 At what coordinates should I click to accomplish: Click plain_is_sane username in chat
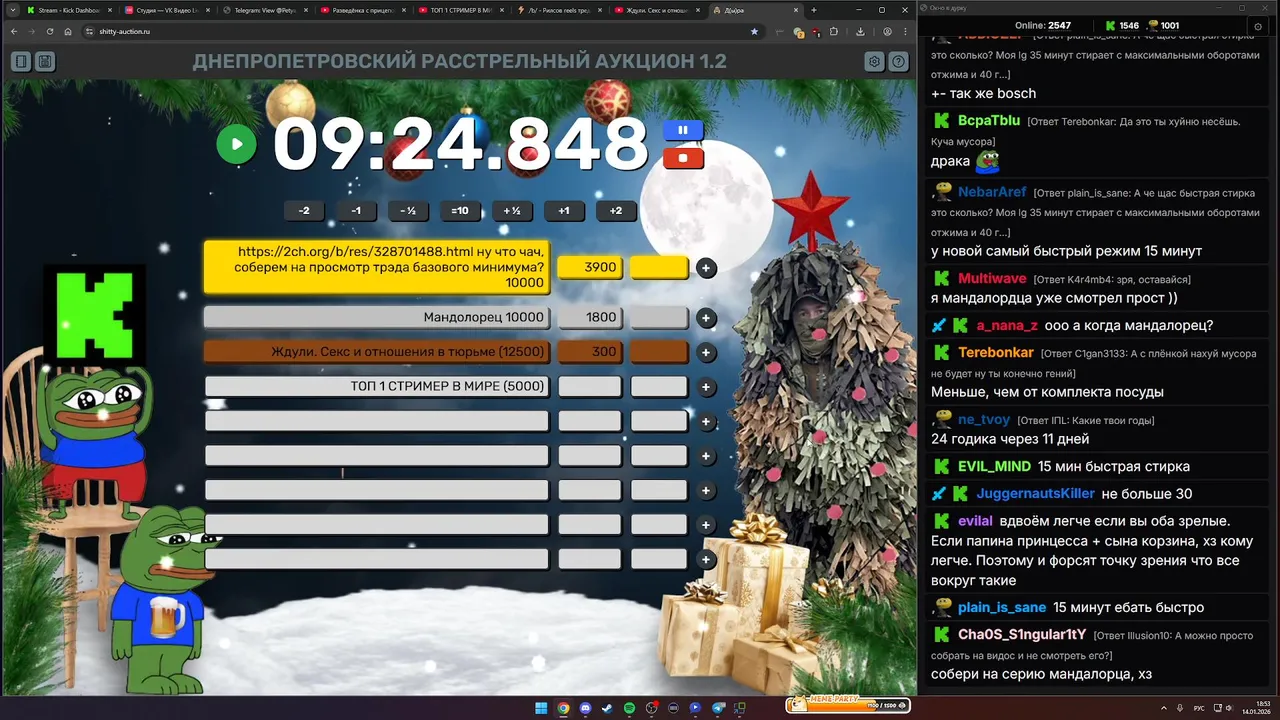click(x=1002, y=608)
